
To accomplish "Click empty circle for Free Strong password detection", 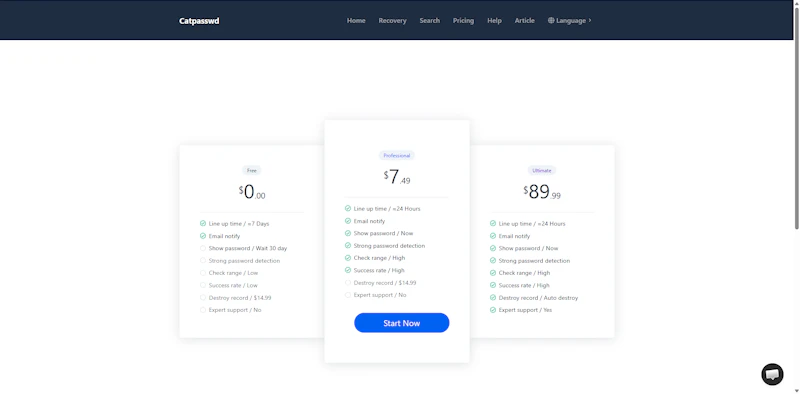I will pyautogui.click(x=203, y=261).
